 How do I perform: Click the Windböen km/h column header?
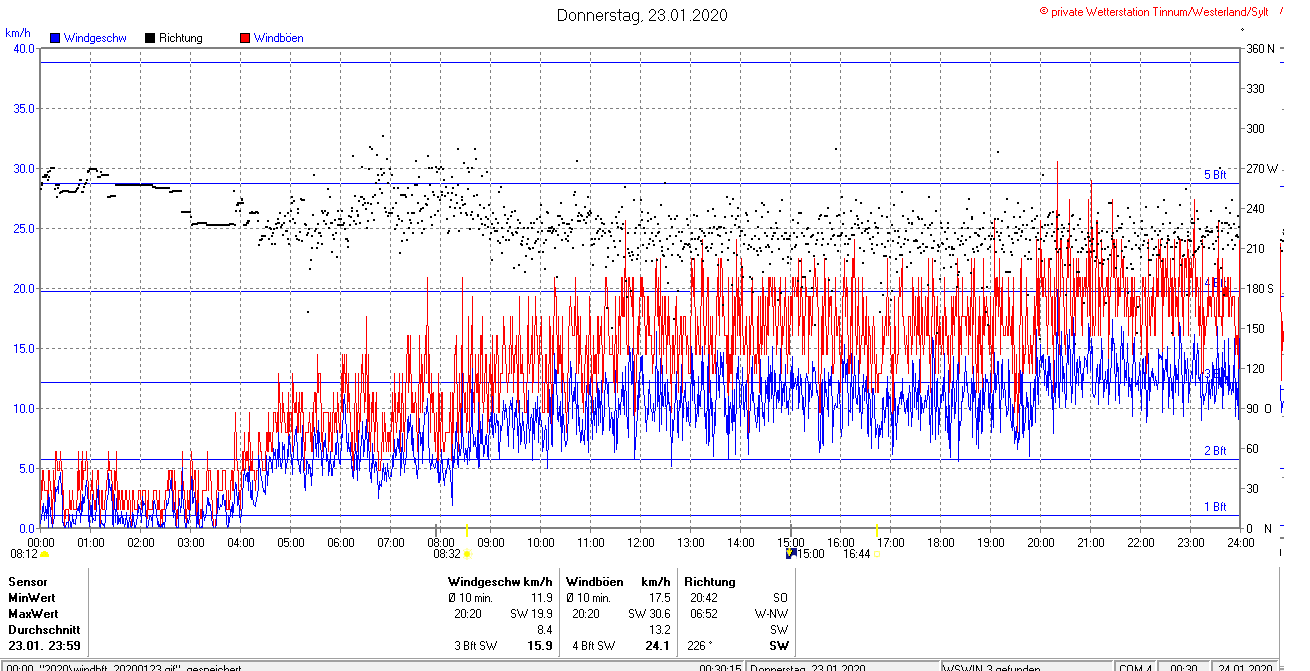[x=618, y=582]
